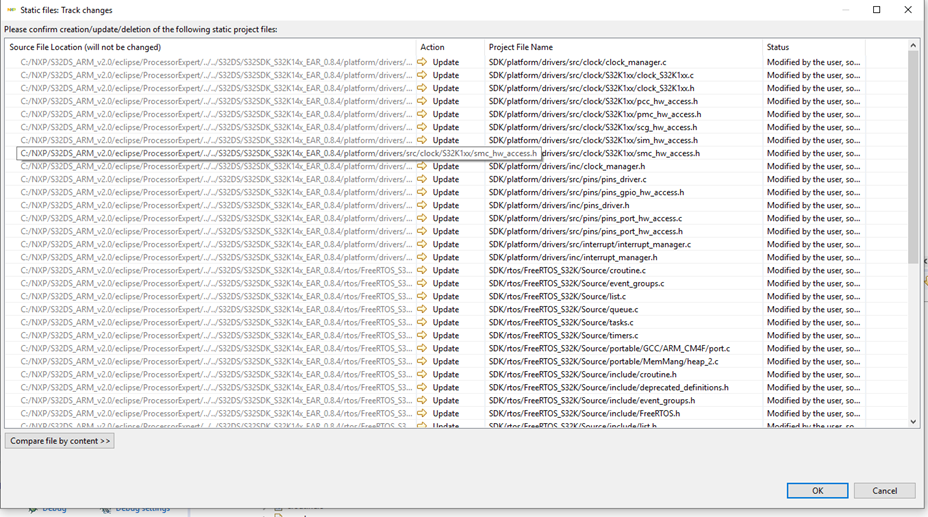Click update arrow icon for clock_manager.h row

click(422, 166)
